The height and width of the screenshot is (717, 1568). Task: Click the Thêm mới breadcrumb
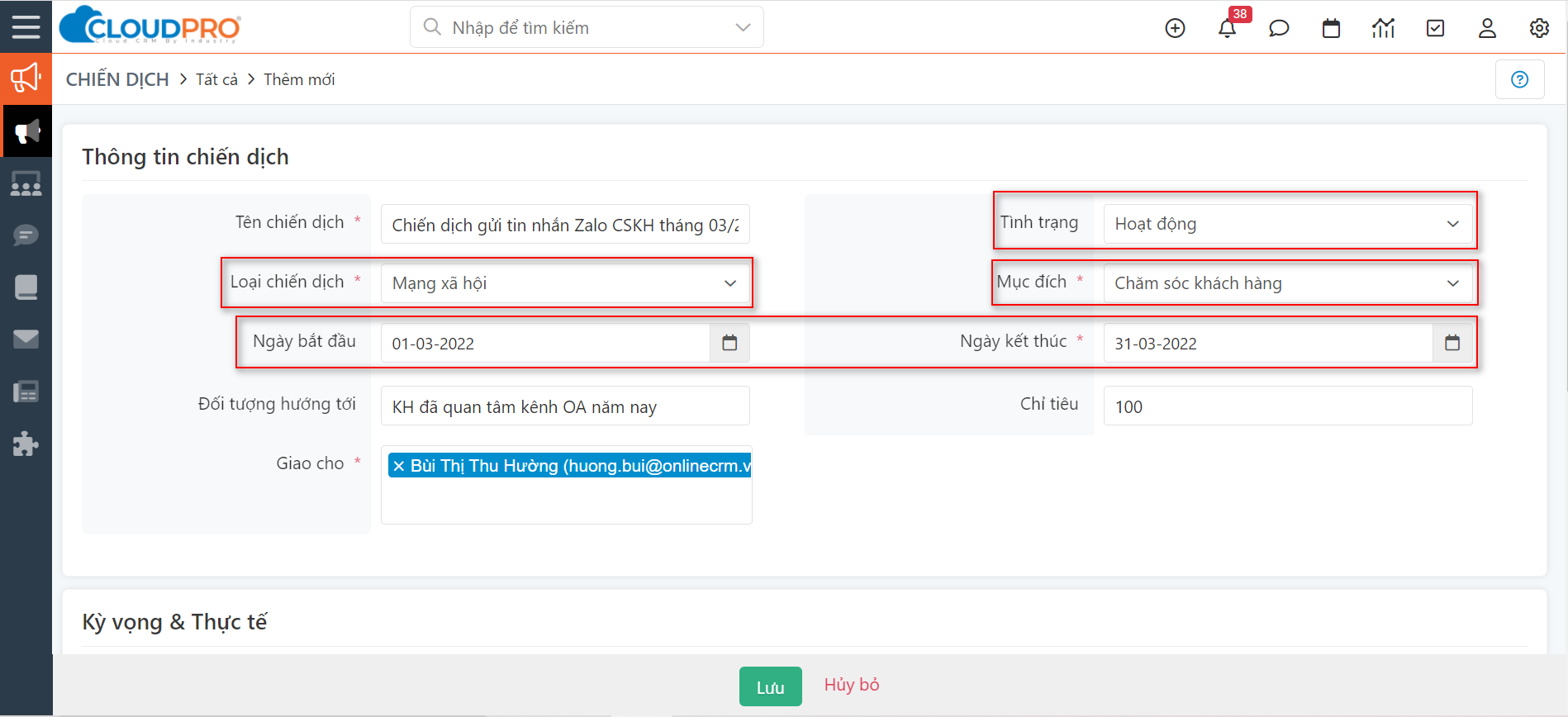pos(299,79)
